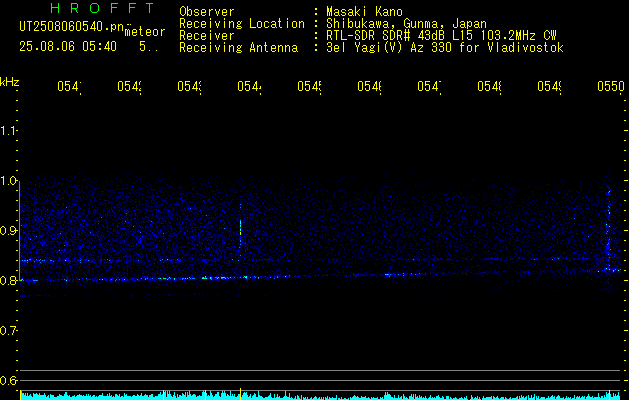This screenshot has width=629, height=400.
Task: Click the Receiving Location label
Action: (242, 24)
